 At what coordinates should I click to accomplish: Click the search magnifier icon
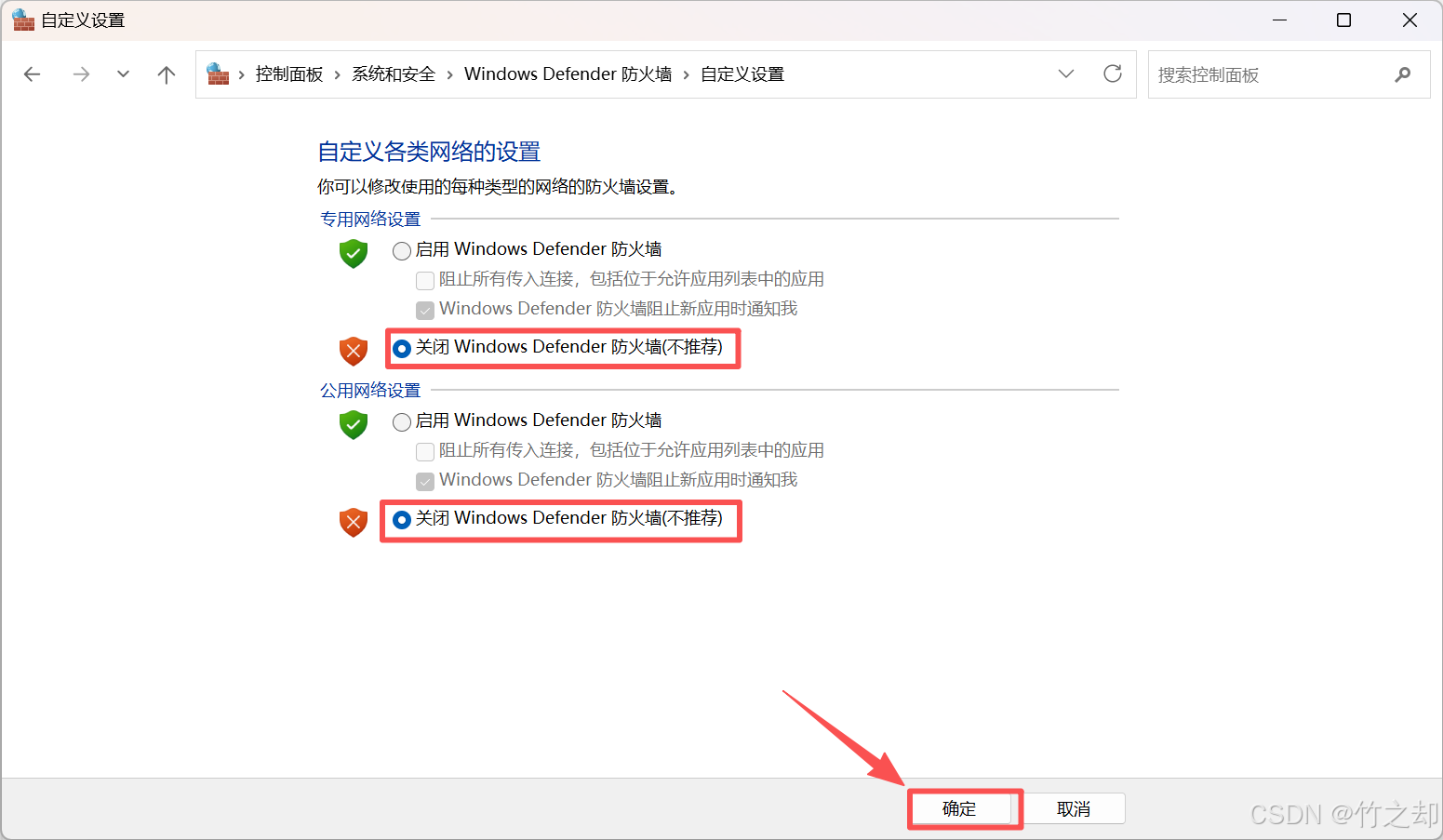[1403, 74]
